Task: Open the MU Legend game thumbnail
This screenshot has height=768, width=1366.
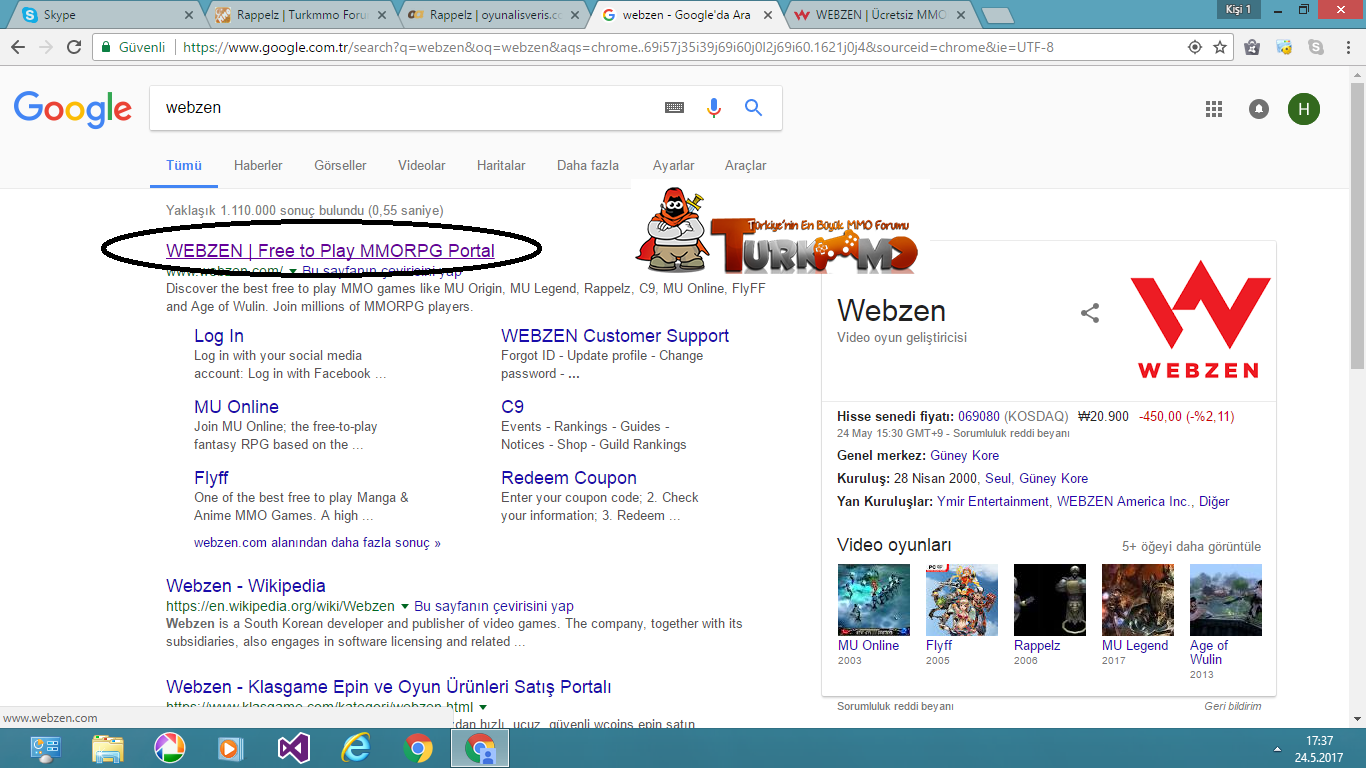Action: coord(1138,600)
